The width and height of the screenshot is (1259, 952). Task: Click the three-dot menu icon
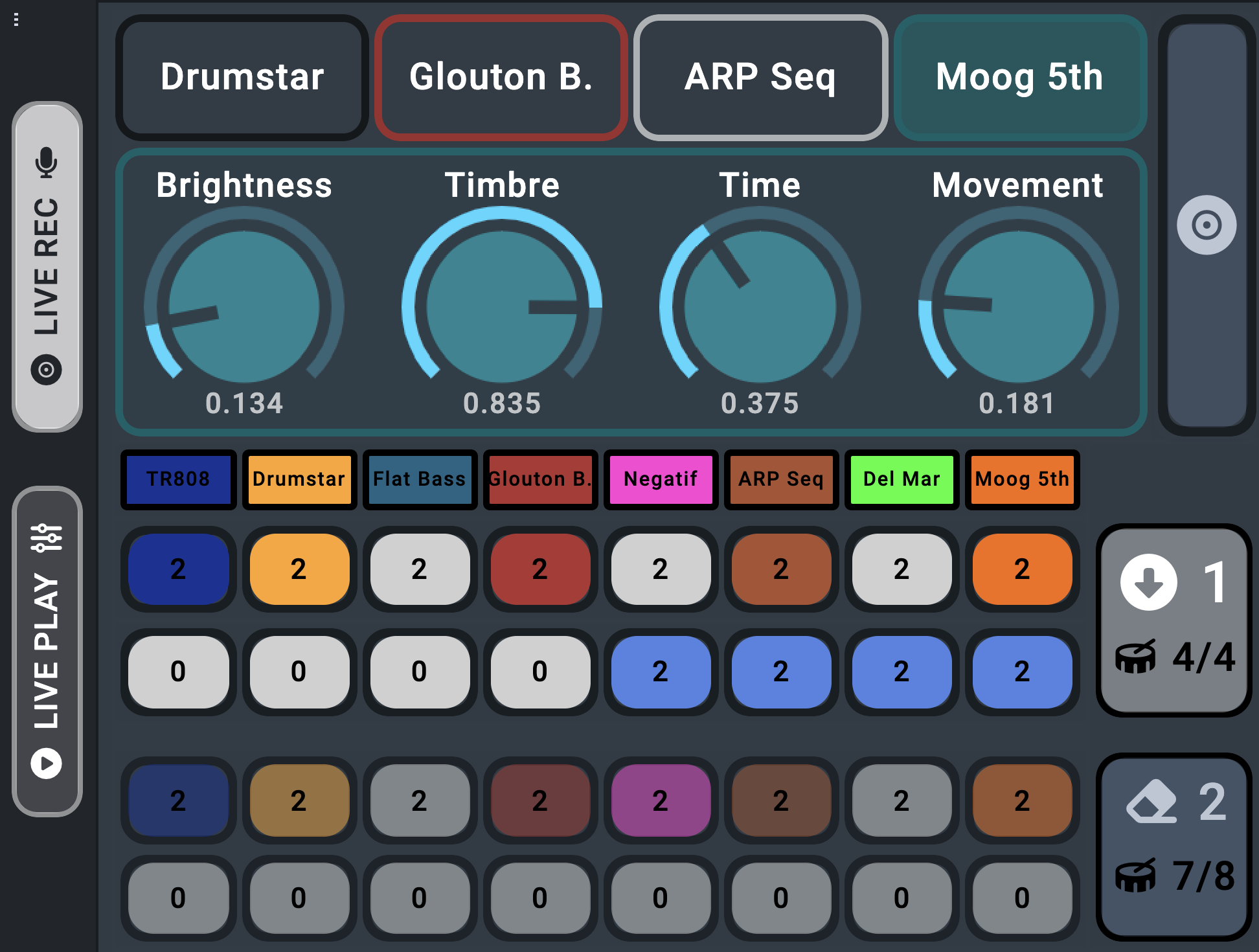(x=16, y=20)
